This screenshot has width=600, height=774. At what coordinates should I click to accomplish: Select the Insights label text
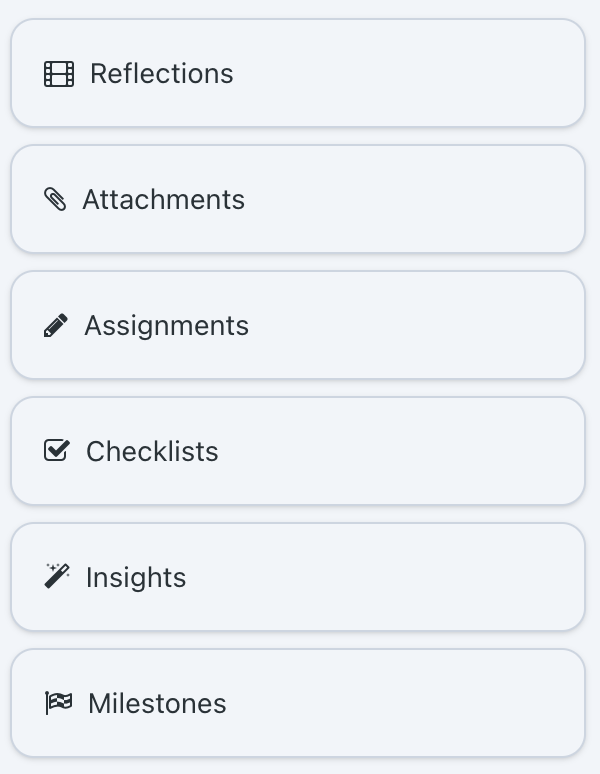click(x=136, y=578)
